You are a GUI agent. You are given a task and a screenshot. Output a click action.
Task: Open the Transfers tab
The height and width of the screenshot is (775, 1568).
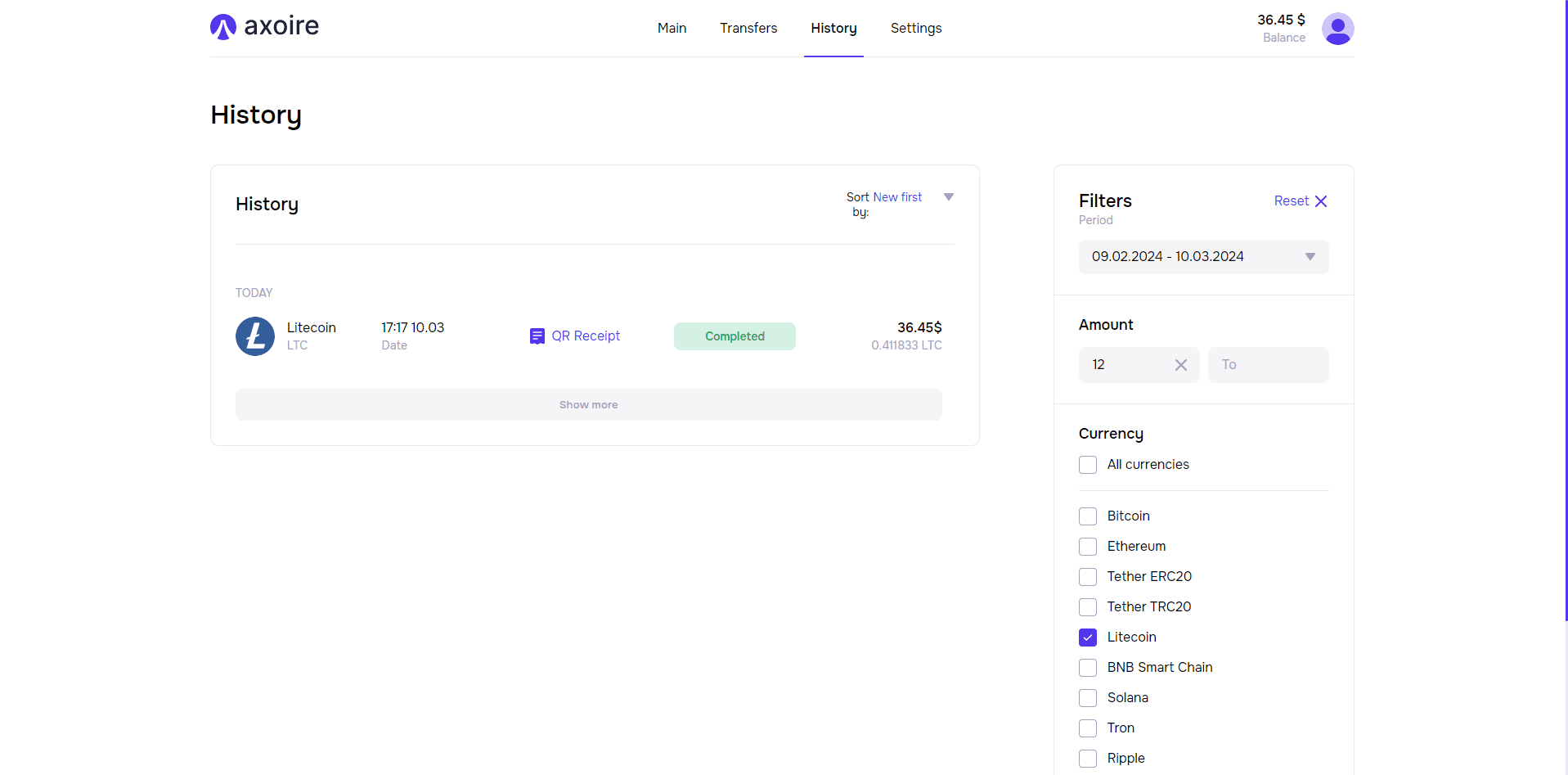pos(748,28)
